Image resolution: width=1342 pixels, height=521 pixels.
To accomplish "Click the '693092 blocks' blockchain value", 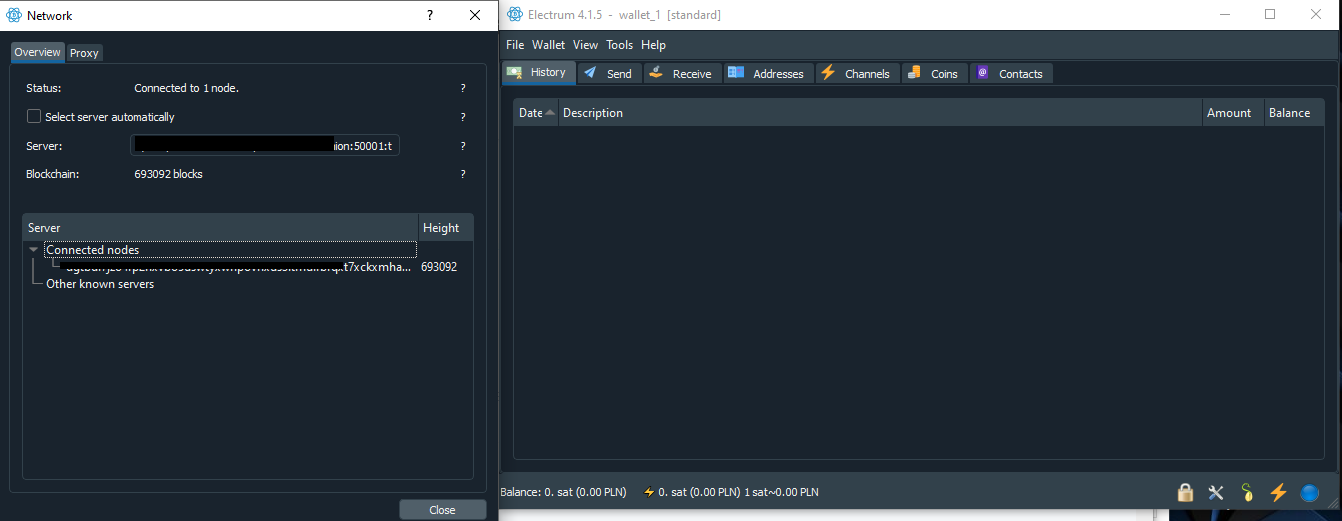I will pos(169,174).
